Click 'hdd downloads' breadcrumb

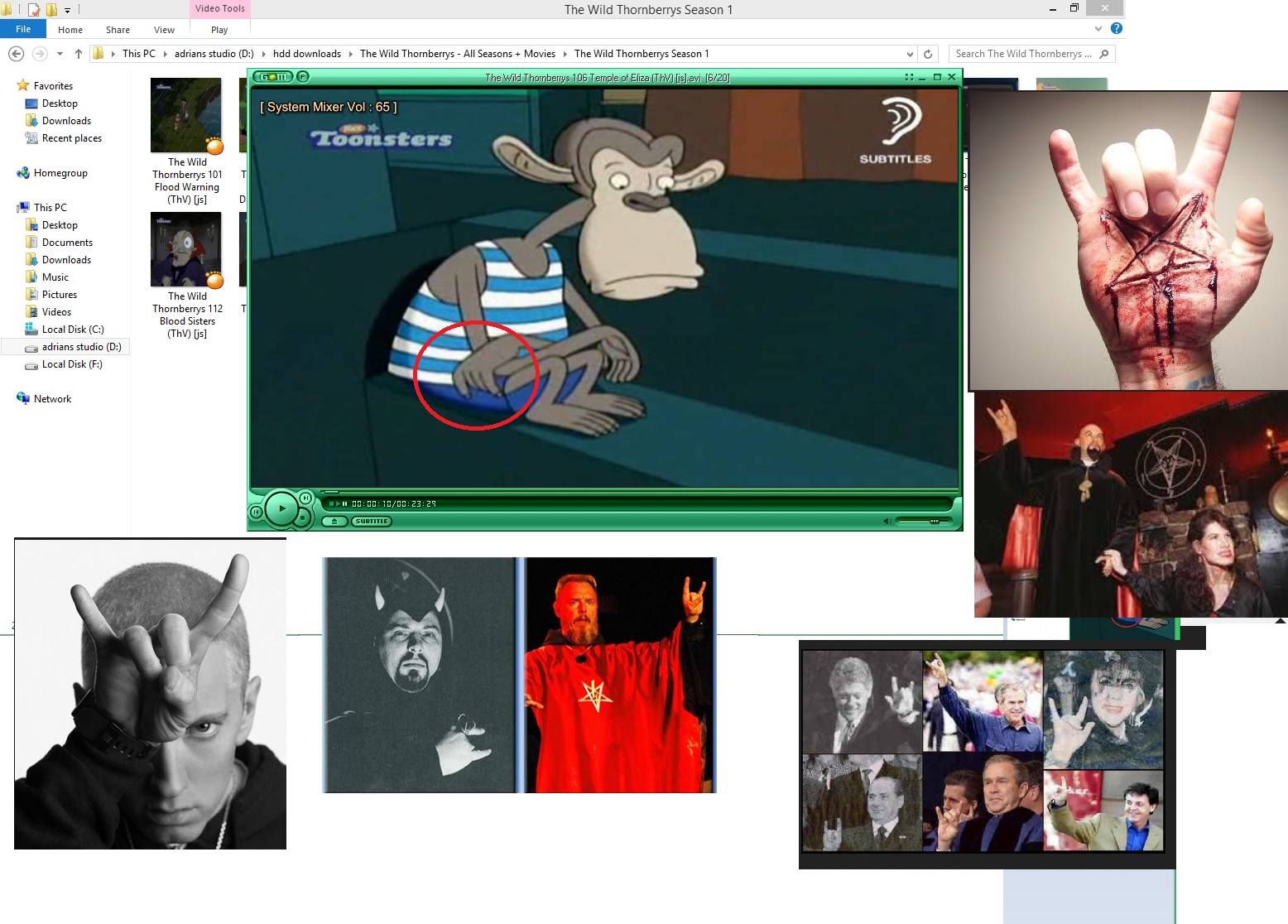point(307,54)
